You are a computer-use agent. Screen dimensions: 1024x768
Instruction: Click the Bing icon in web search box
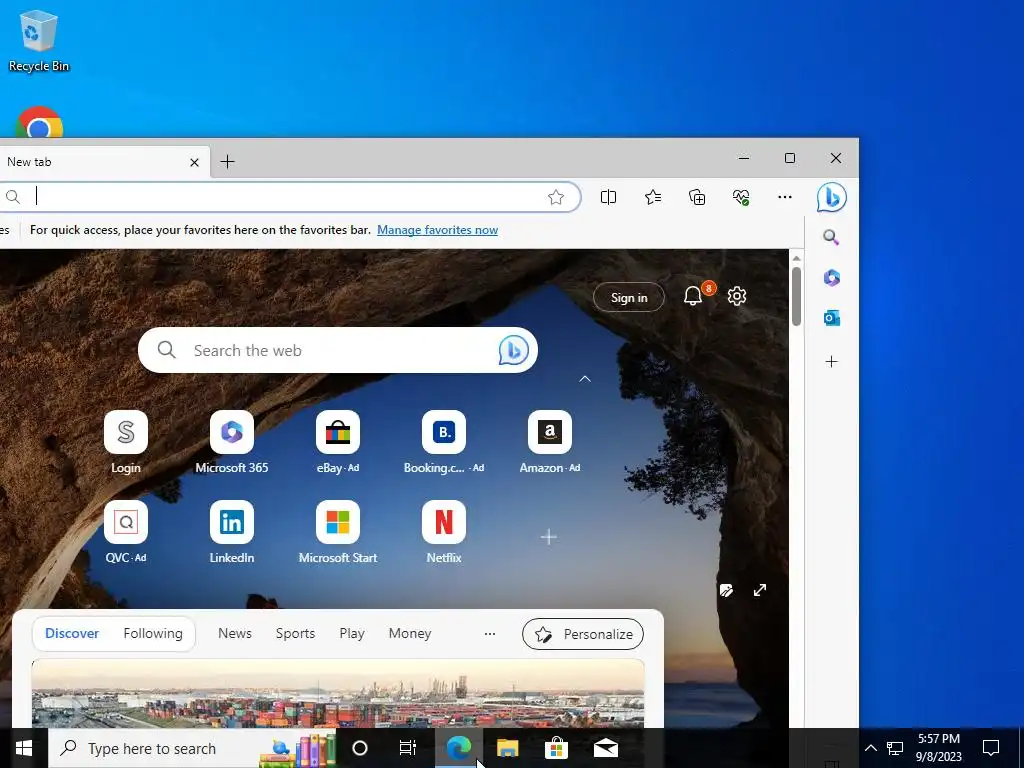514,350
